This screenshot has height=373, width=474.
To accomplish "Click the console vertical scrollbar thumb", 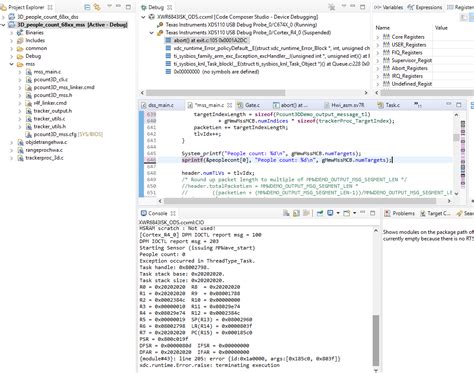I will (x=376, y=340).
